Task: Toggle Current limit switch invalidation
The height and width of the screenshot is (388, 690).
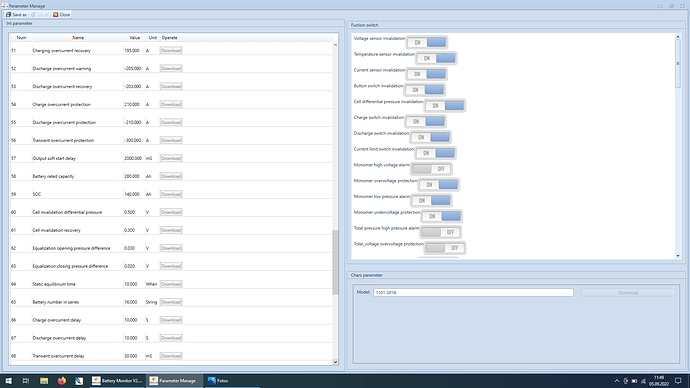Action: (435, 153)
